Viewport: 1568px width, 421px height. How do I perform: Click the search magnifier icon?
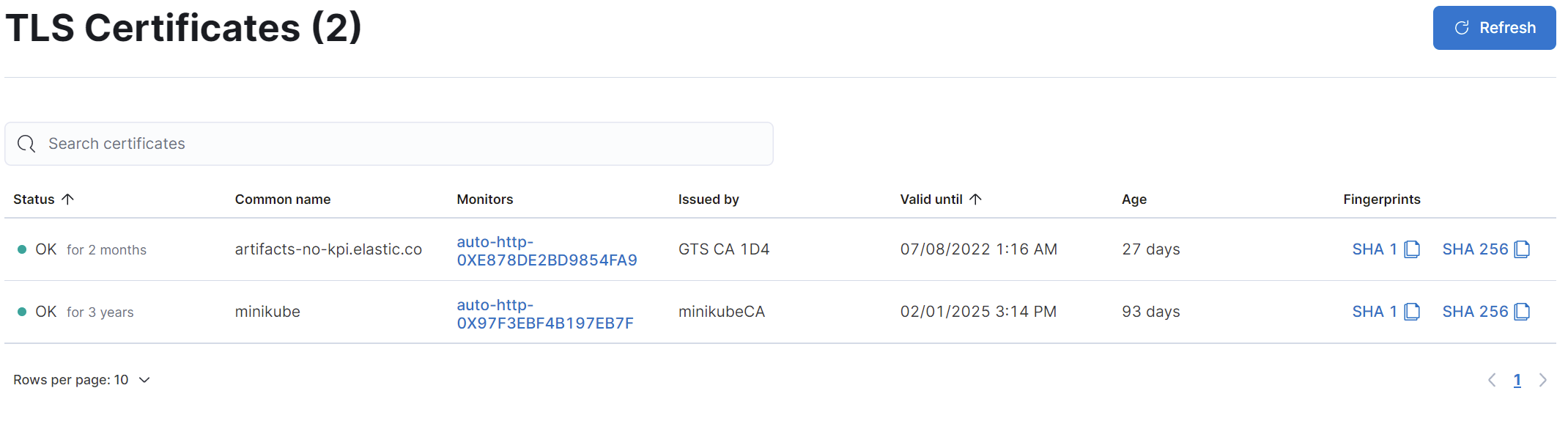point(26,144)
